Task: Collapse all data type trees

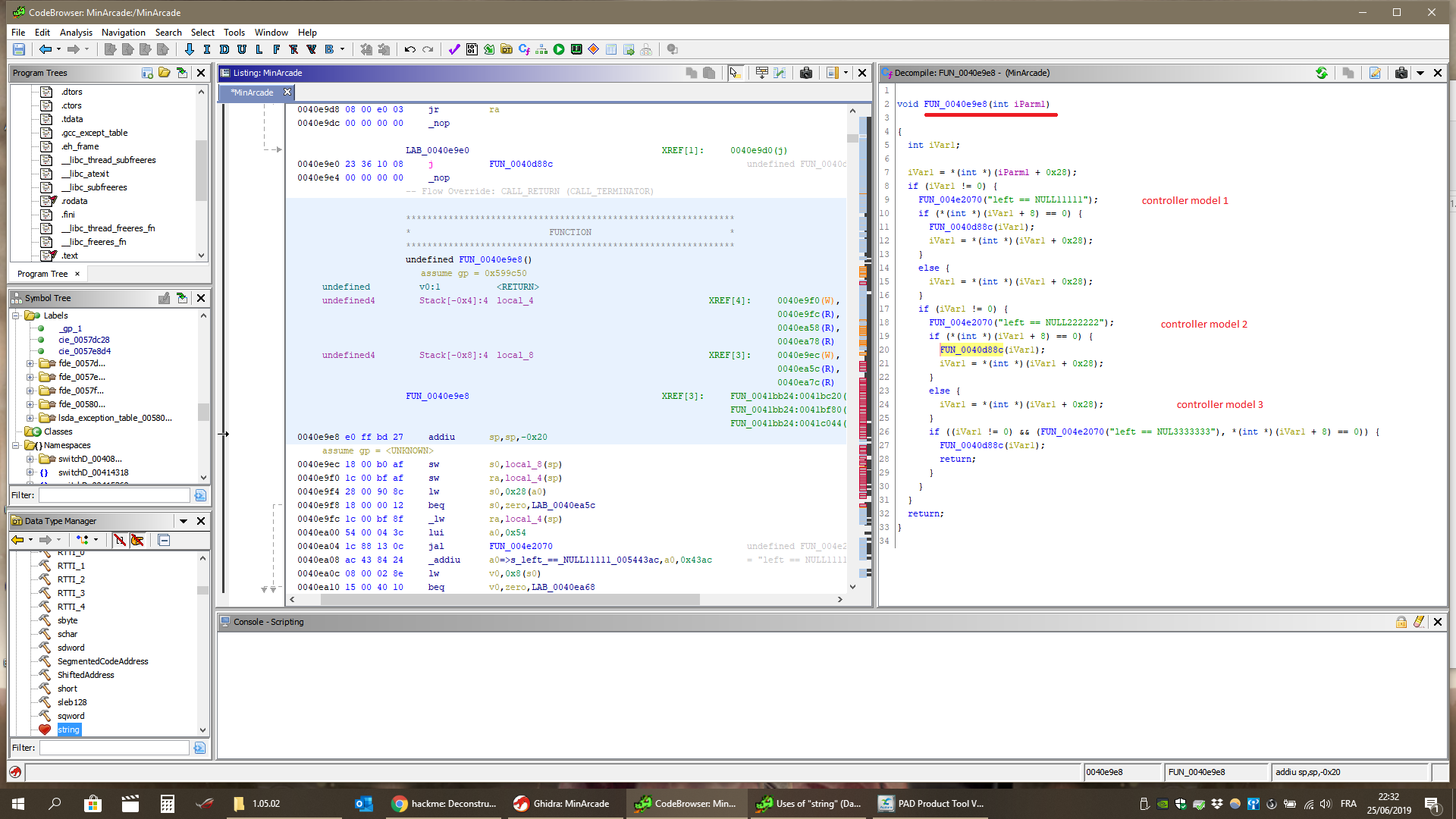Action: coord(164,540)
